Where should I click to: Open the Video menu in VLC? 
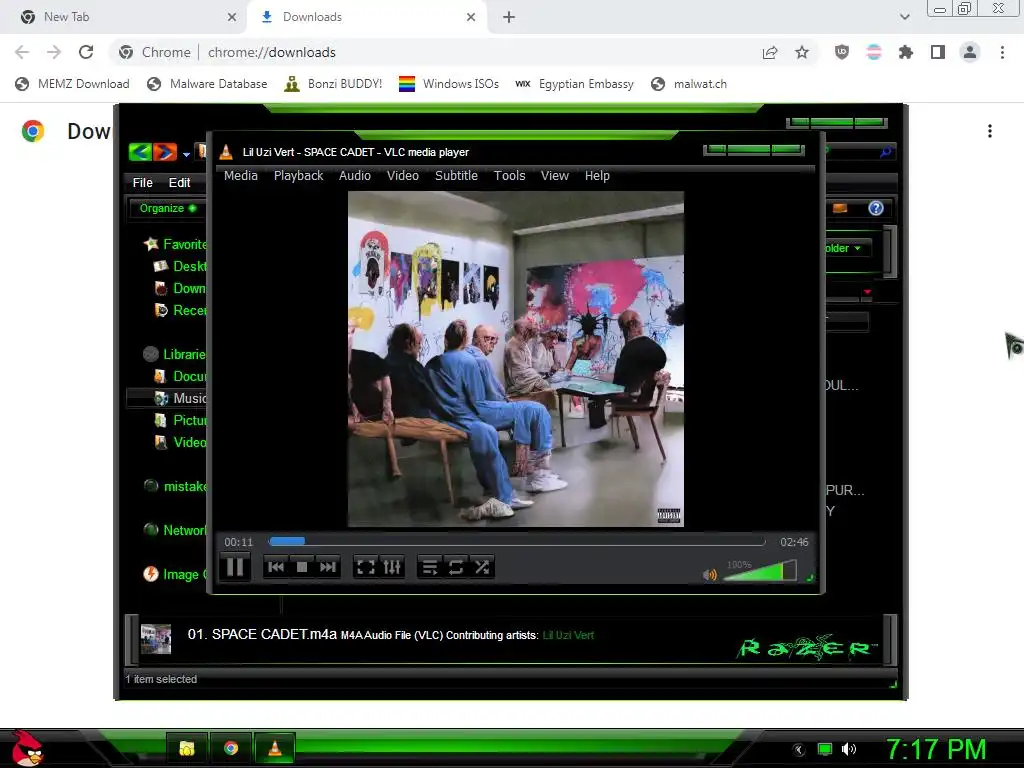tap(403, 176)
